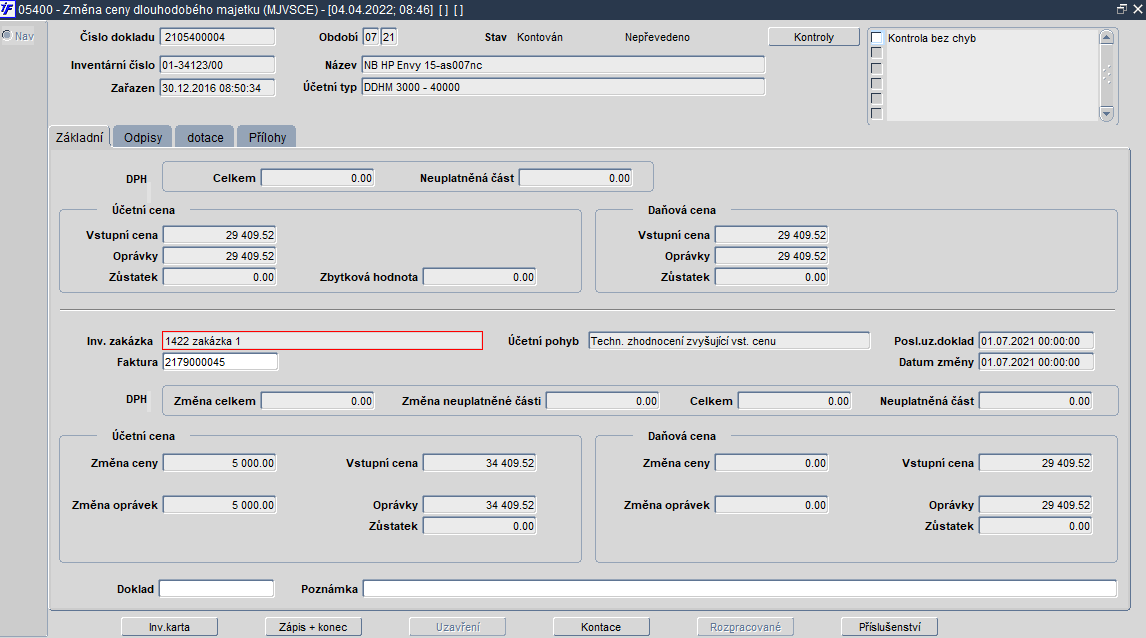Click the top DPH Celkem field
Viewport: 1146px width, 638px height.
pos(318,178)
